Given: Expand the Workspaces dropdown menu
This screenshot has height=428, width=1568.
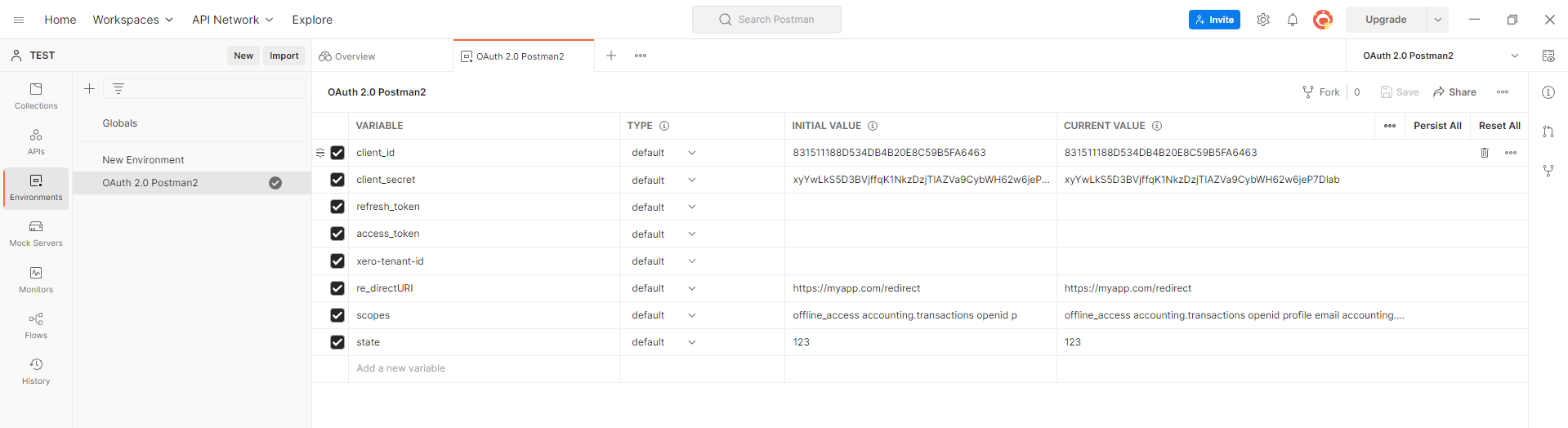Looking at the screenshot, I should pyautogui.click(x=132, y=20).
